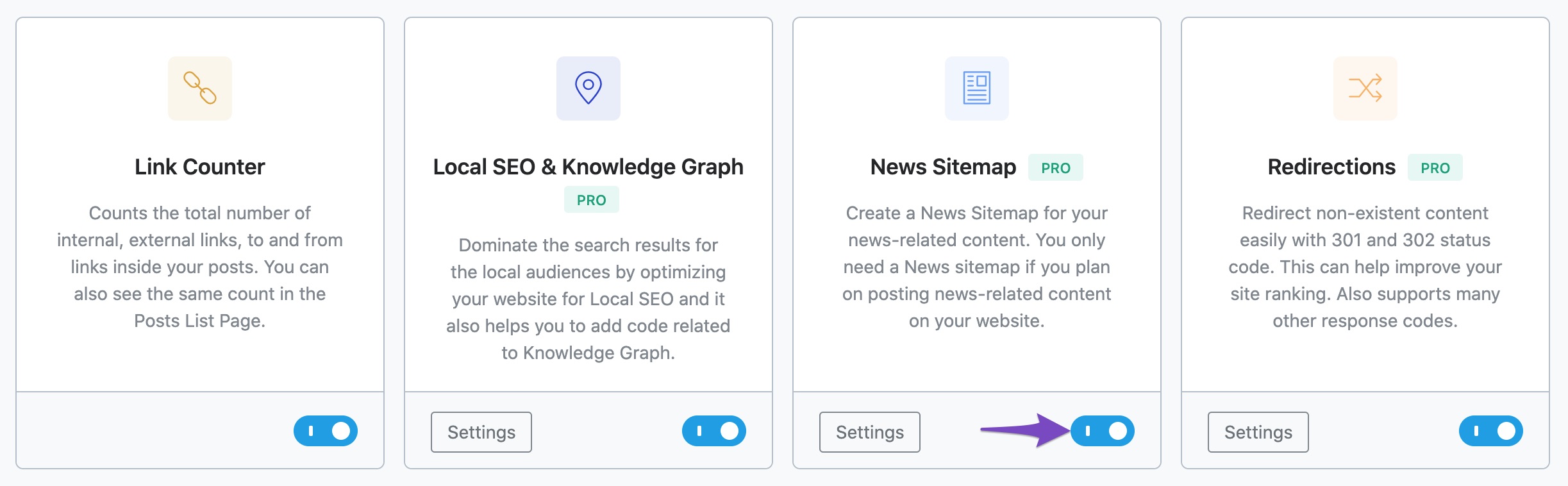Click the Redirections shuffle arrows icon
Screen dimensions: 1568x486
pos(1365,88)
